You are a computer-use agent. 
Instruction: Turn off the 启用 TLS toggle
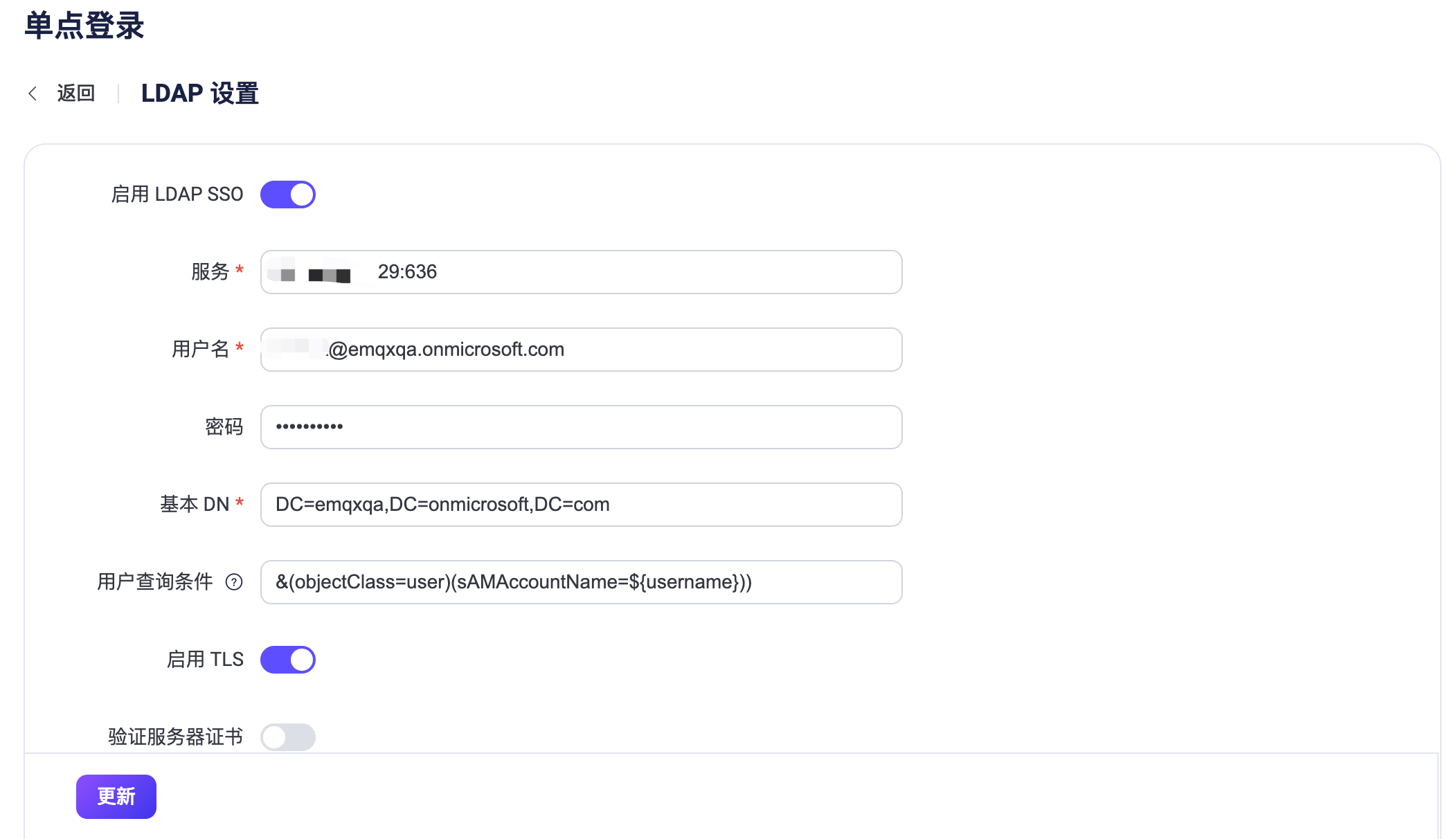tap(287, 660)
